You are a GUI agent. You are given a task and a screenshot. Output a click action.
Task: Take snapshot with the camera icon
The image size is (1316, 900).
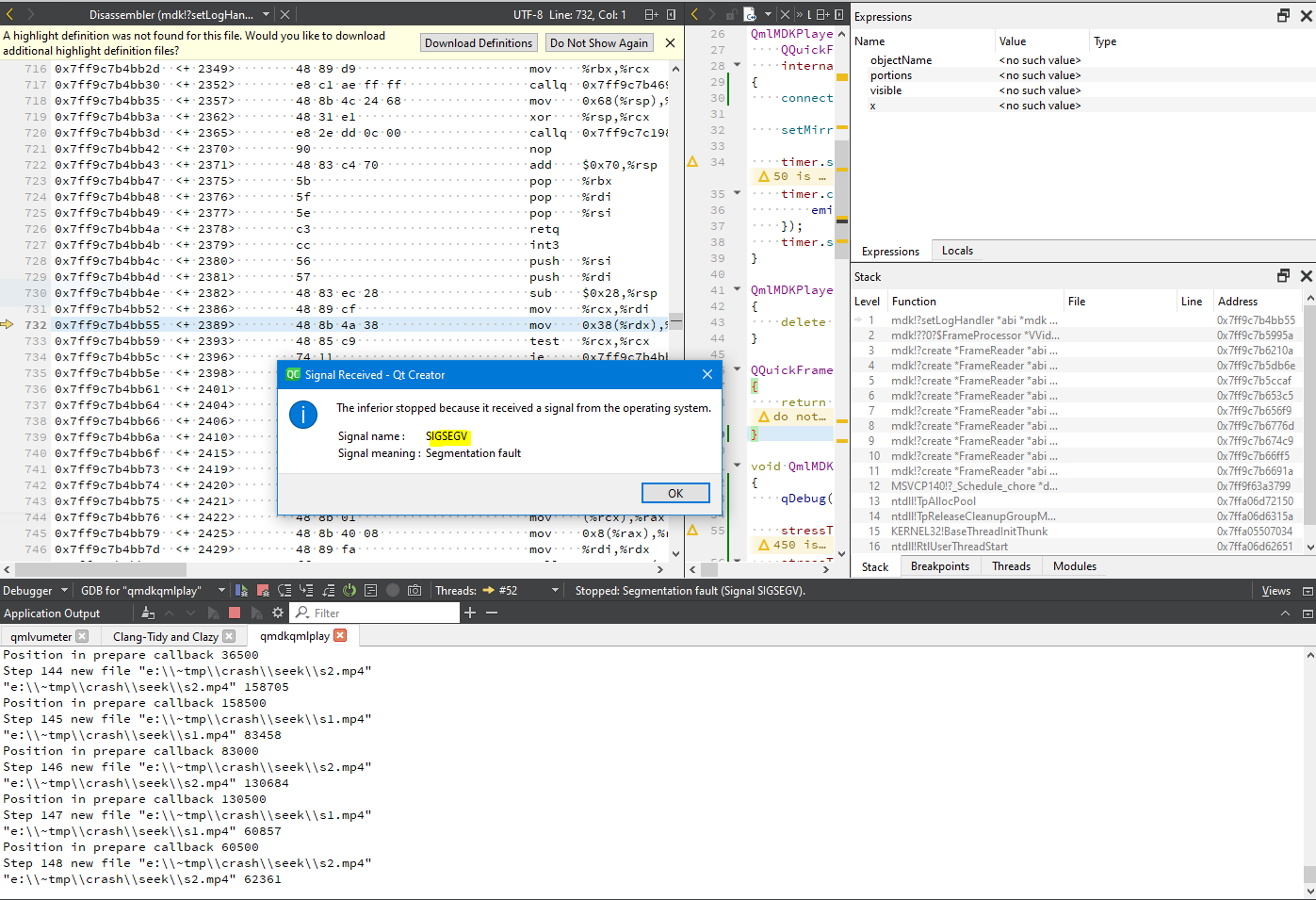click(x=414, y=590)
